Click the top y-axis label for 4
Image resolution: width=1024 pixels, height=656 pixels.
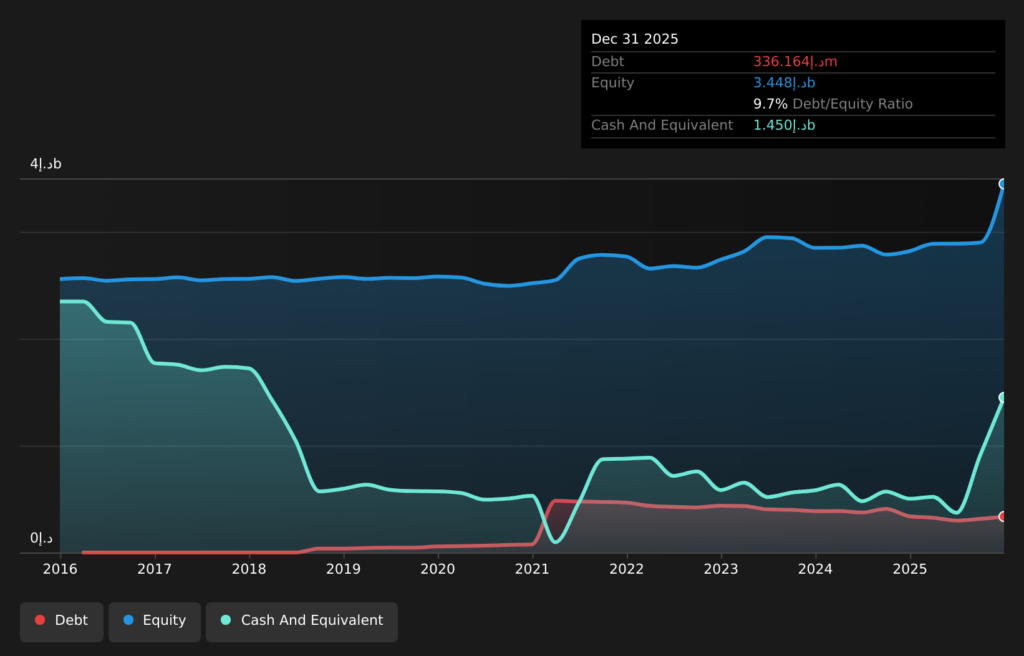45,164
